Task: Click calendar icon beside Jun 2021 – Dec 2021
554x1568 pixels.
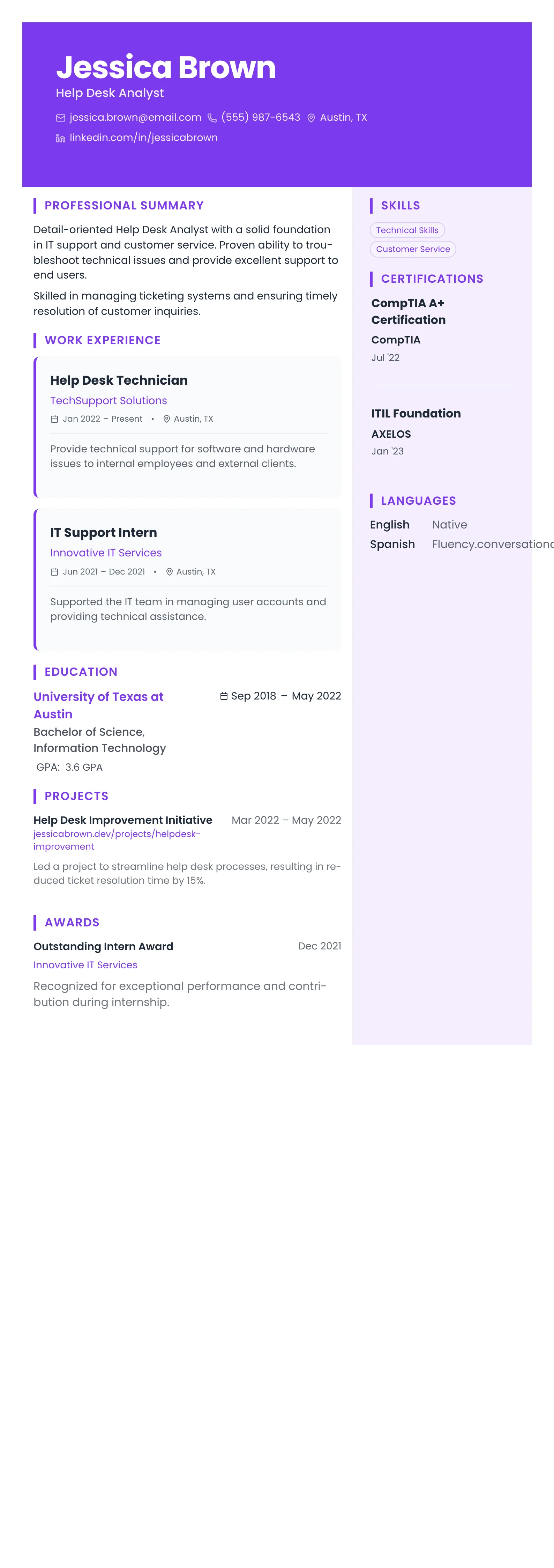Action: point(54,571)
